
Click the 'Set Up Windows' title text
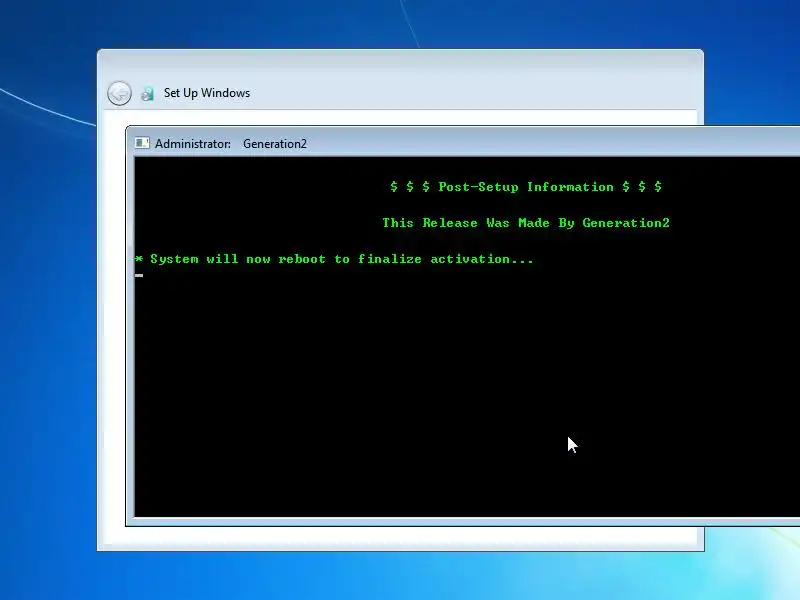tap(207, 93)
